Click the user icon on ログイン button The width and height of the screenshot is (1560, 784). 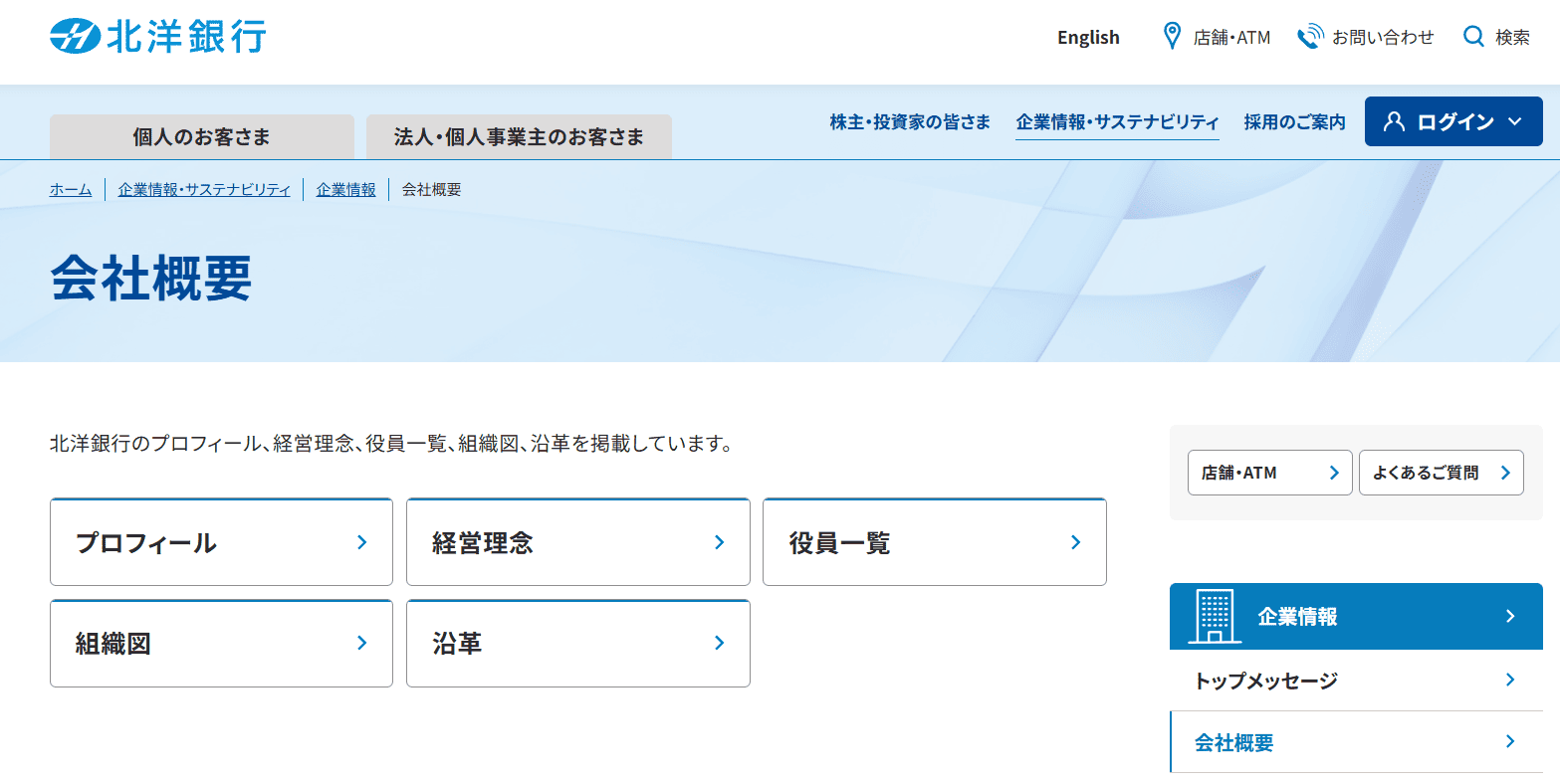point(1395,121)
